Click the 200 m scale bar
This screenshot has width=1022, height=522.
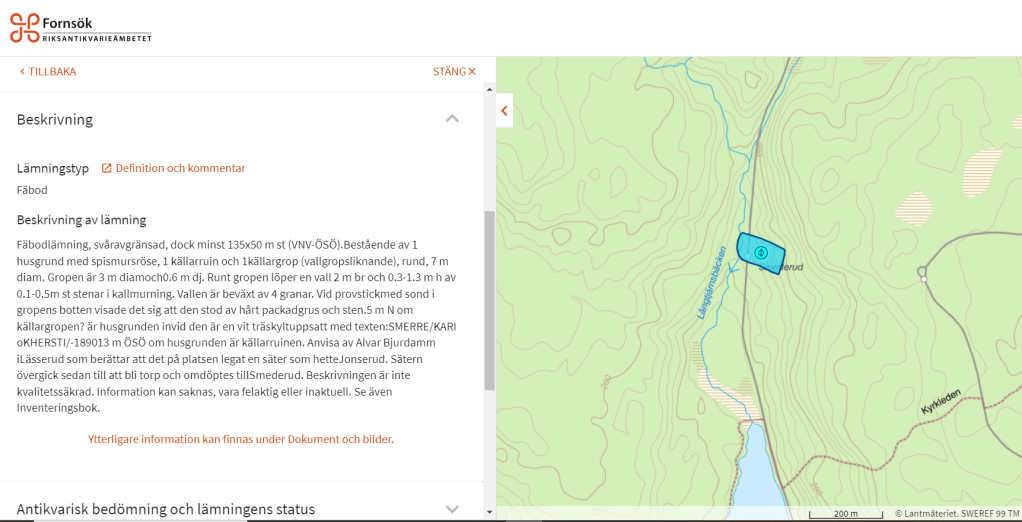pyautogui.click(x=846, y=514)
